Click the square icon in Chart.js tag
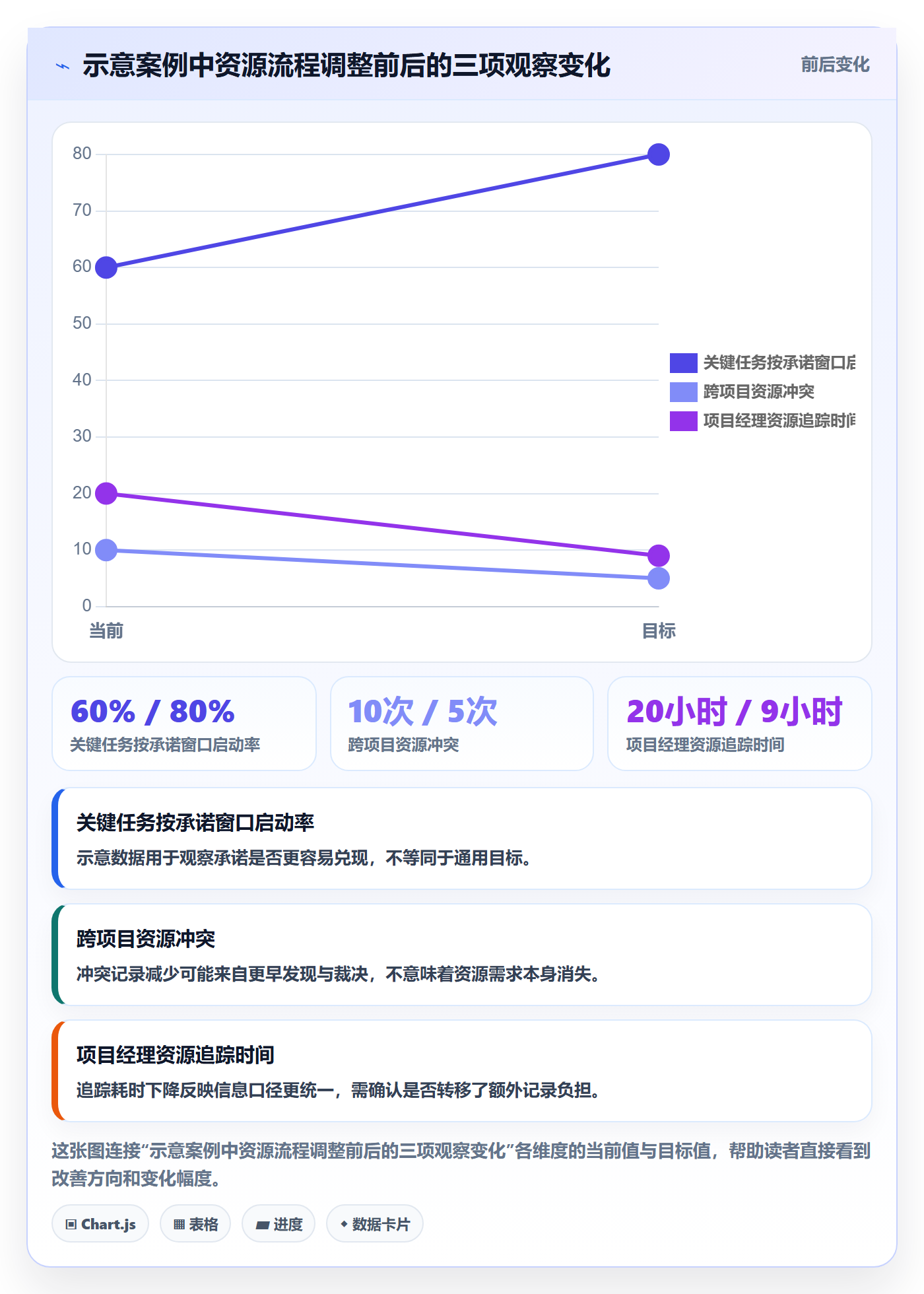 [x=71, y=1225]
